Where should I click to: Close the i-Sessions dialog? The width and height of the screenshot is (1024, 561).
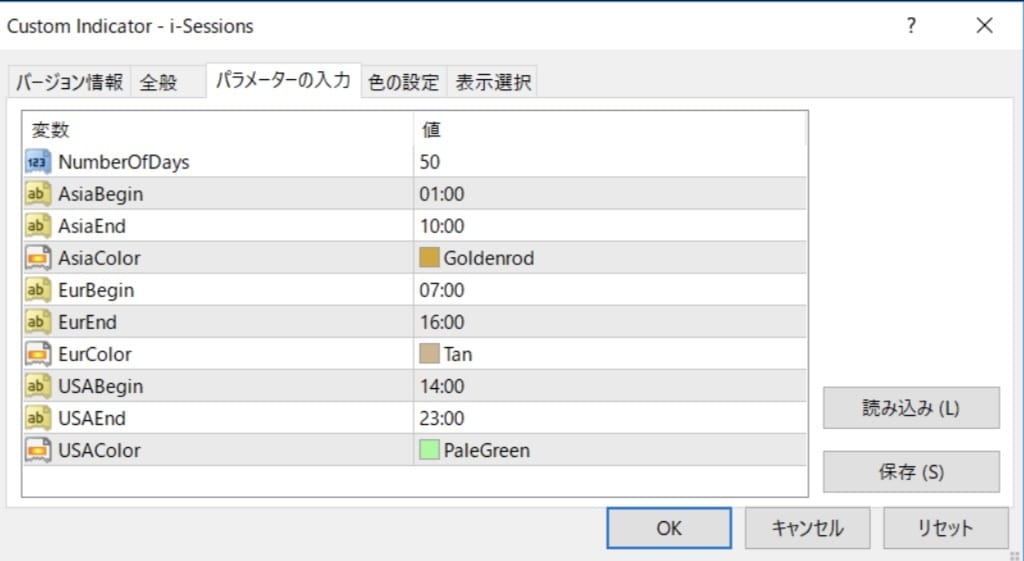(x=984, y=25)
